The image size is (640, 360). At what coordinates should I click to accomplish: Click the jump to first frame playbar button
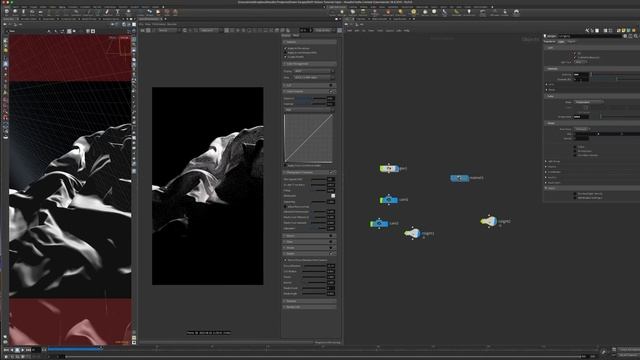coord(7,350)
